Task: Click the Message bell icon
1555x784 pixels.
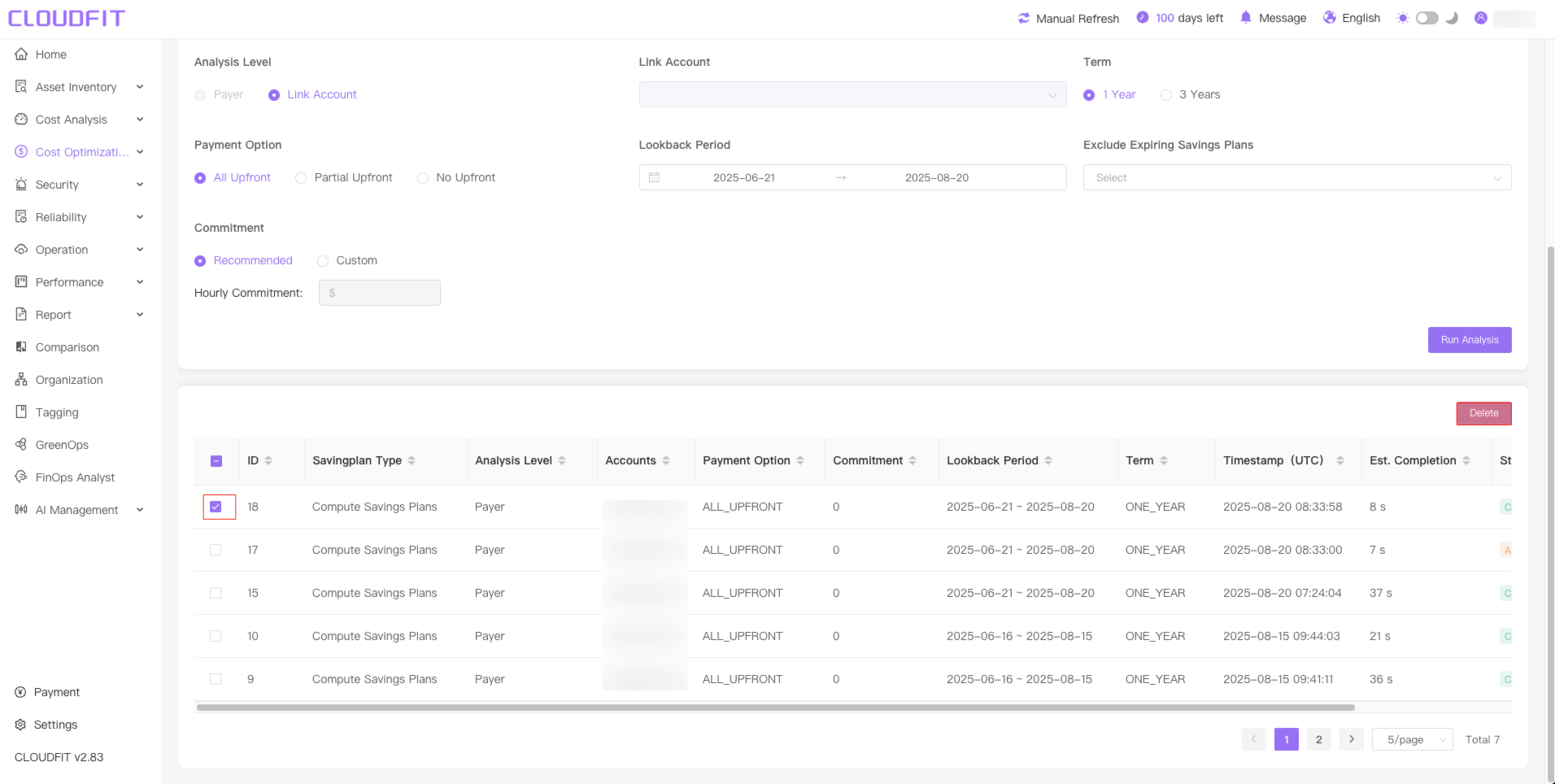Action: tap(1246, 17)
